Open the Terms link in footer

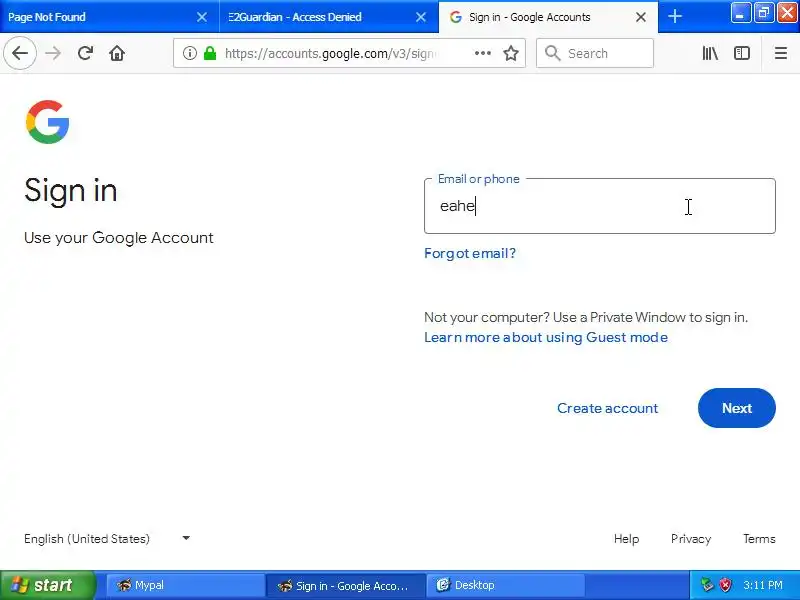click(x=759, y=539)
